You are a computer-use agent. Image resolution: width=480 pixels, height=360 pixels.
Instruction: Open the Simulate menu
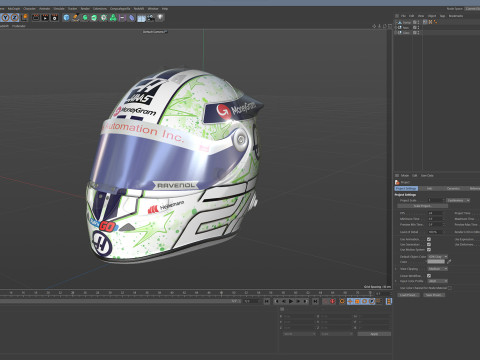pos(59,9)
